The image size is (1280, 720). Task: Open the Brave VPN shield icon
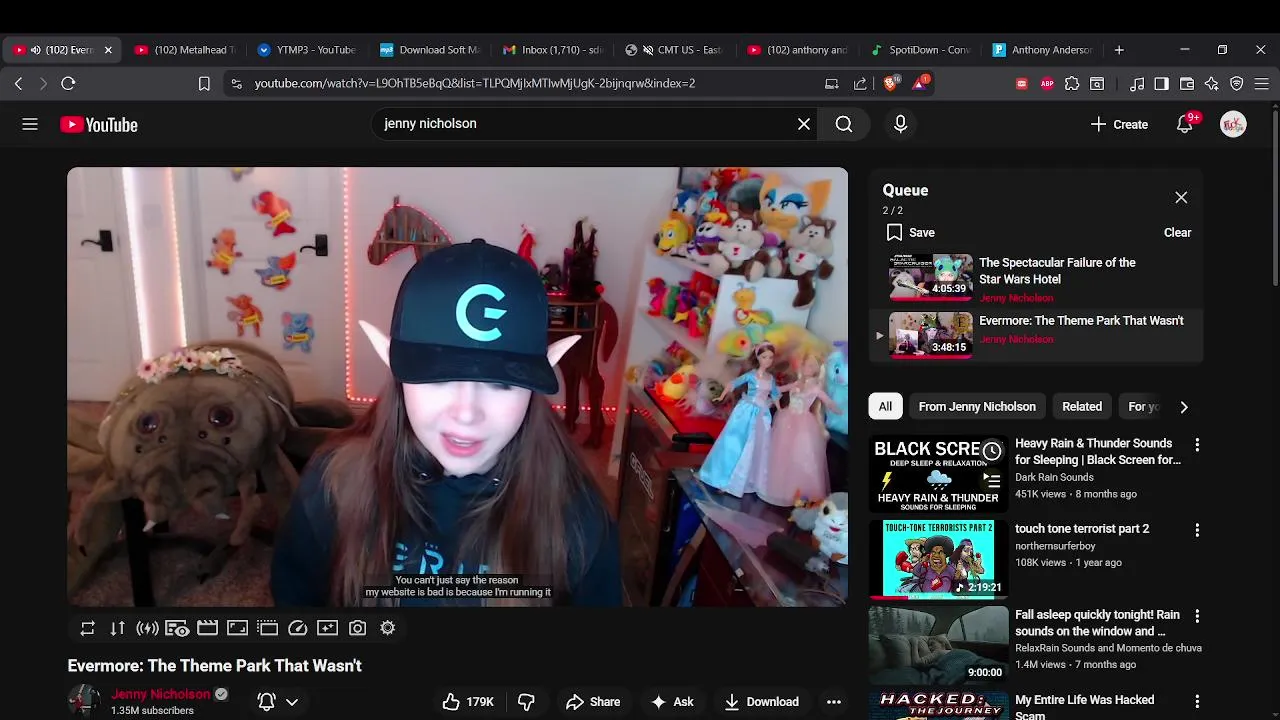pyautogui.click(x=1237, y=84)
